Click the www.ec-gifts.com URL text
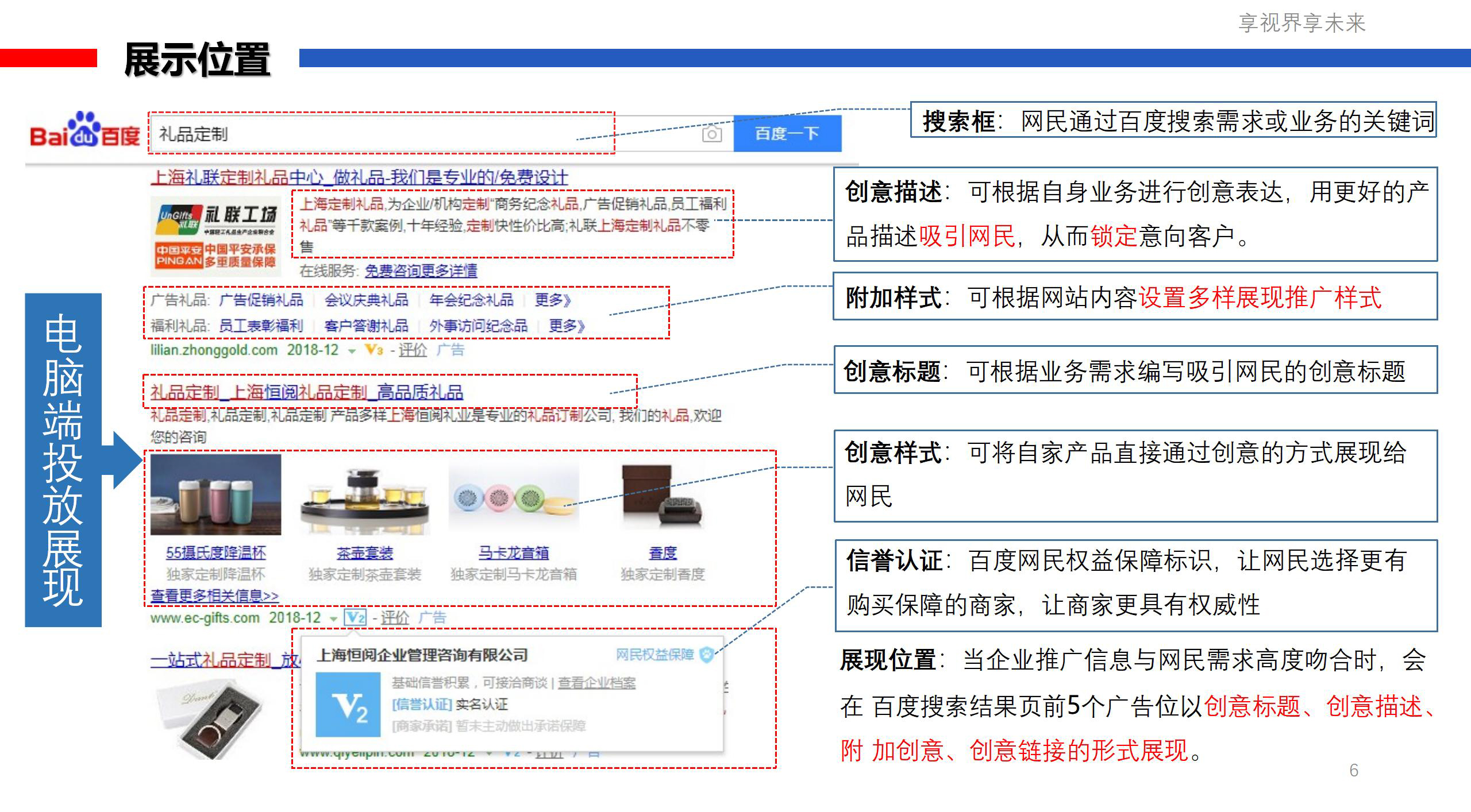1471x812 pixels. 205,618
